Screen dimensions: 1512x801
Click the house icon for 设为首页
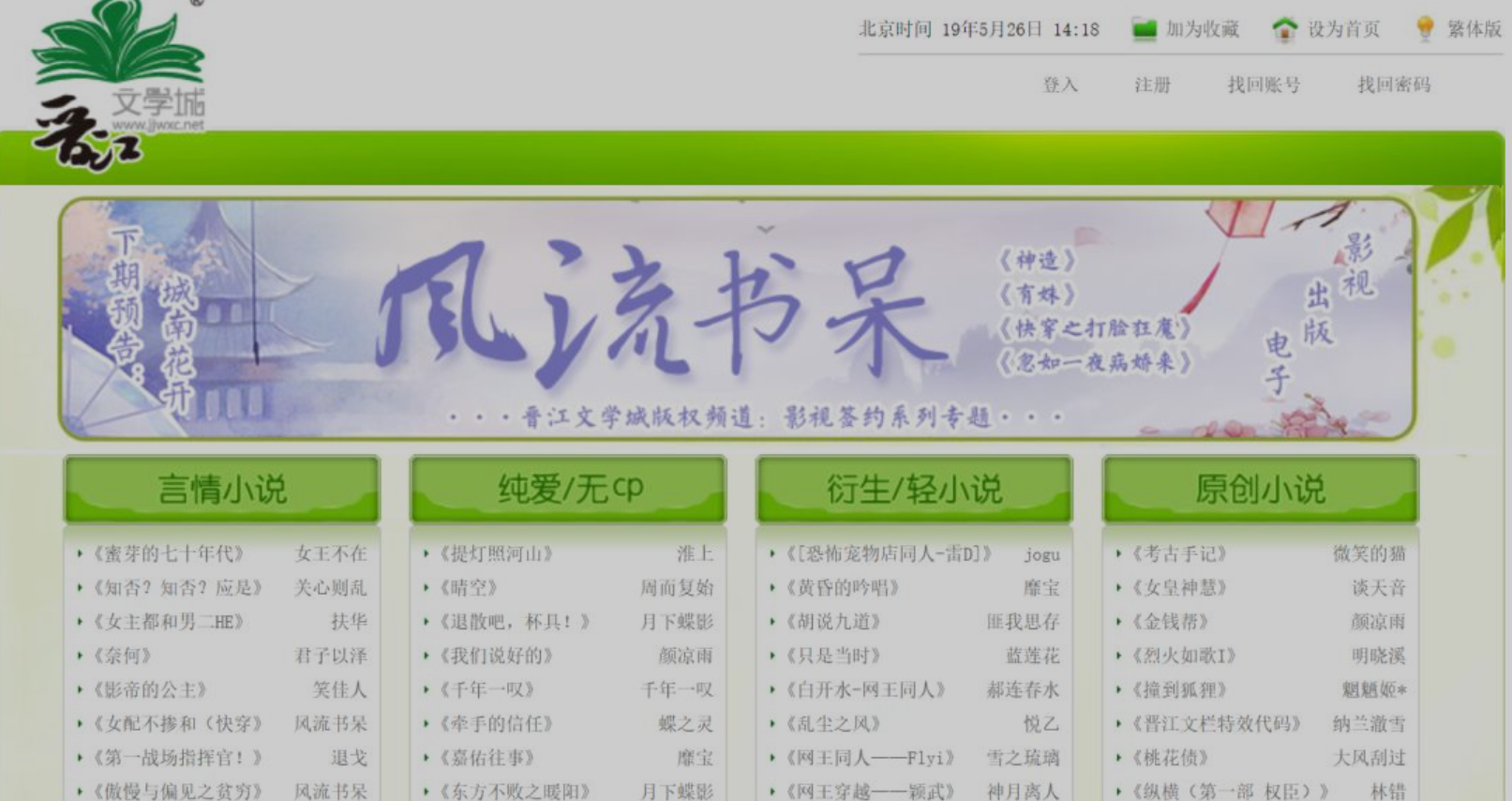point(1284,30)
